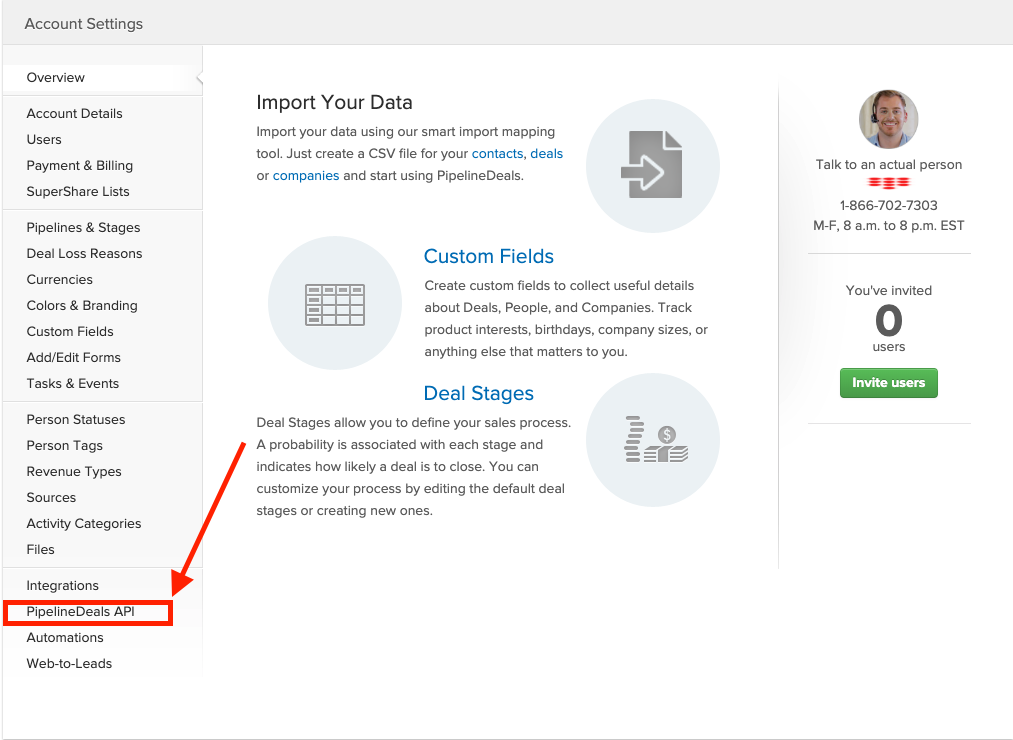Click the green Invite users button
The image size is (1013, 740).
[x=888, y=383]
